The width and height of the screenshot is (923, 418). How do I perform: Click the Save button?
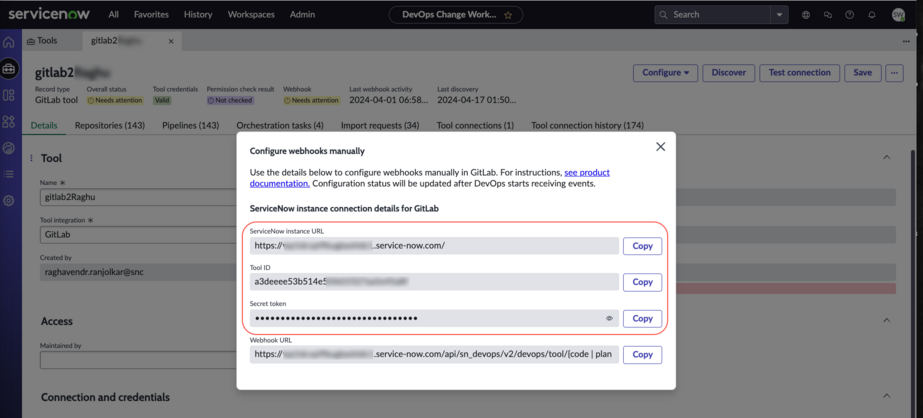coord(862,73)
